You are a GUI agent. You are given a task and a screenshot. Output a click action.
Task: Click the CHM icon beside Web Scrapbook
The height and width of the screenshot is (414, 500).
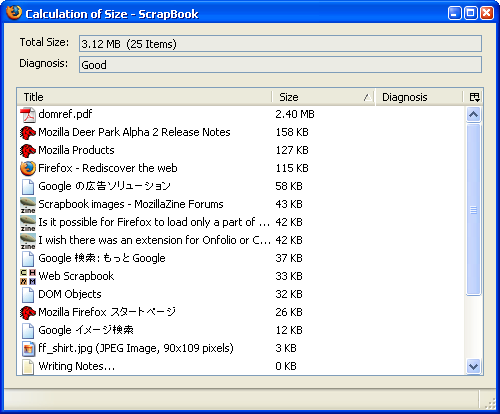tap(28, 277)
